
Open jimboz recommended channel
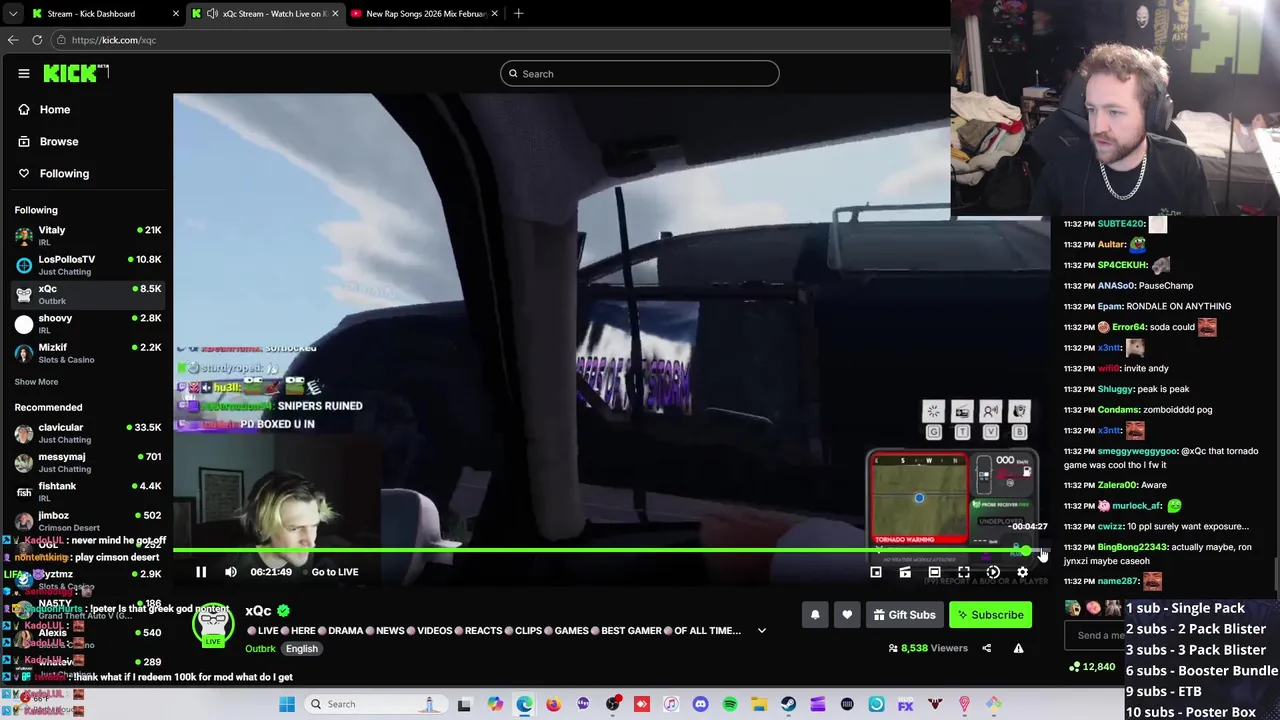[x=88, y=521]
